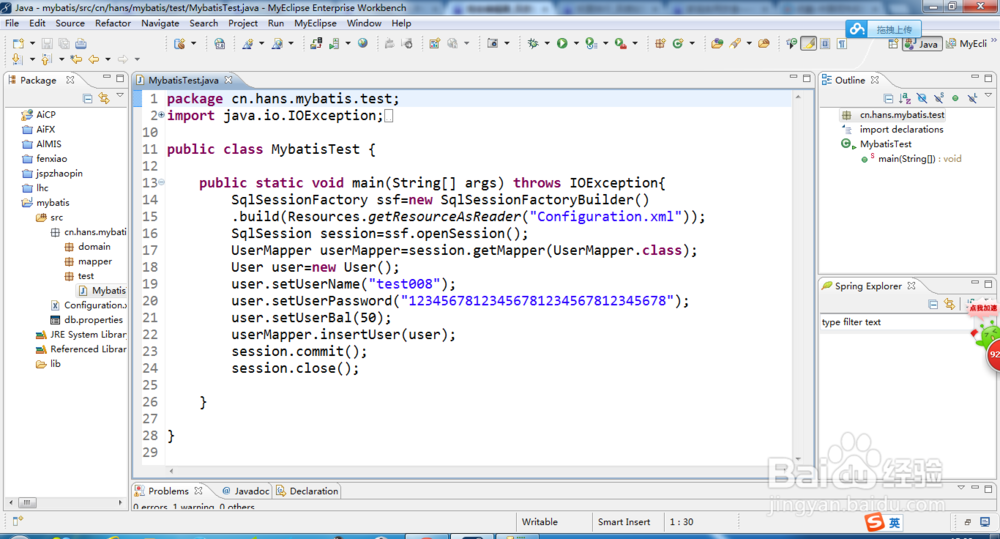Select JRE System Library node
The image size is (1000, 539).
coord(81,335)
